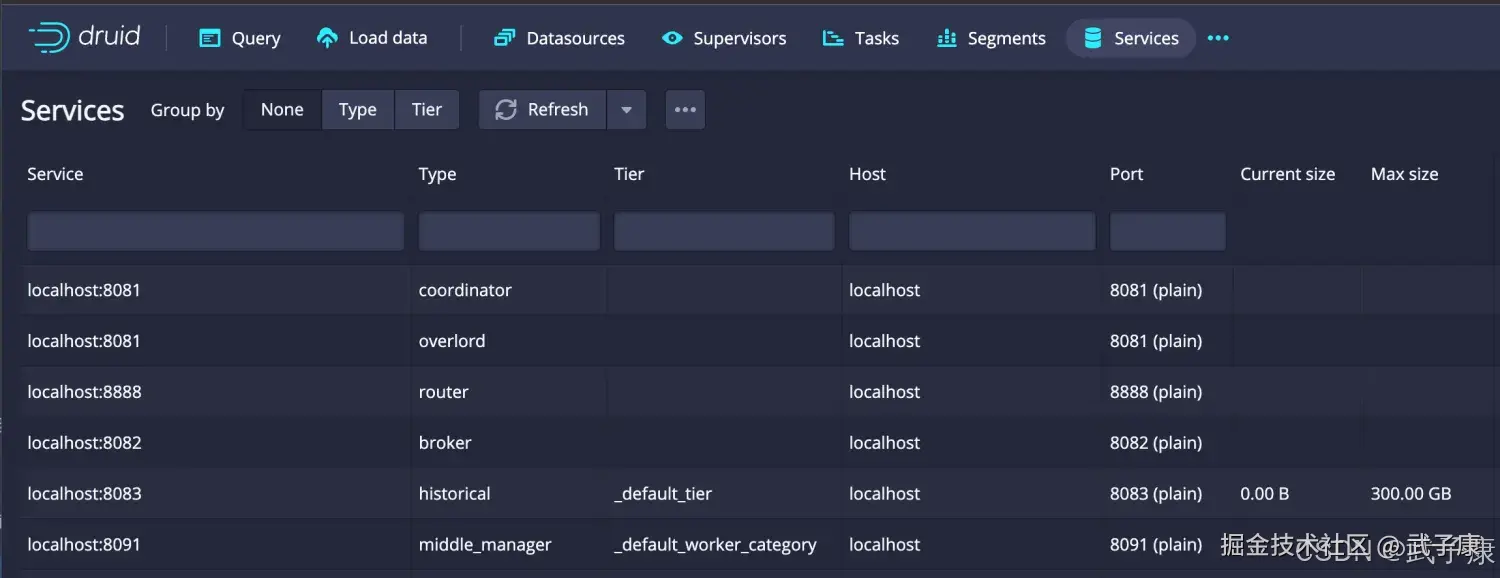Click the Services database icon
Image resolution: width=1500 pixels, height=578 pixels.
[1094, 39]
